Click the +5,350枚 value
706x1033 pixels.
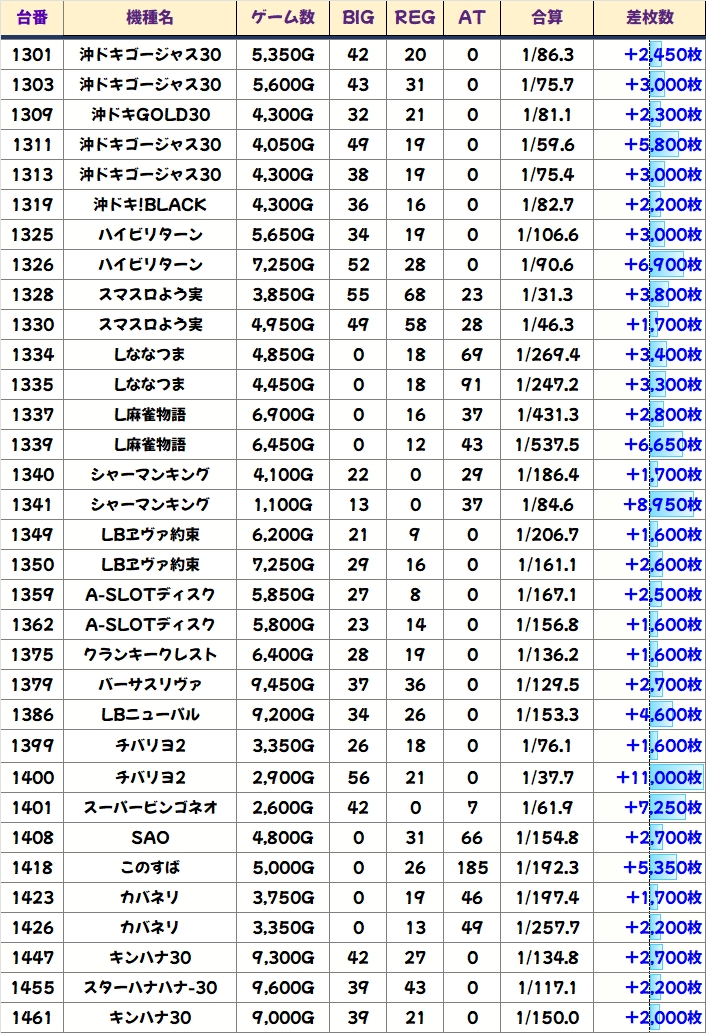point(663,868)
